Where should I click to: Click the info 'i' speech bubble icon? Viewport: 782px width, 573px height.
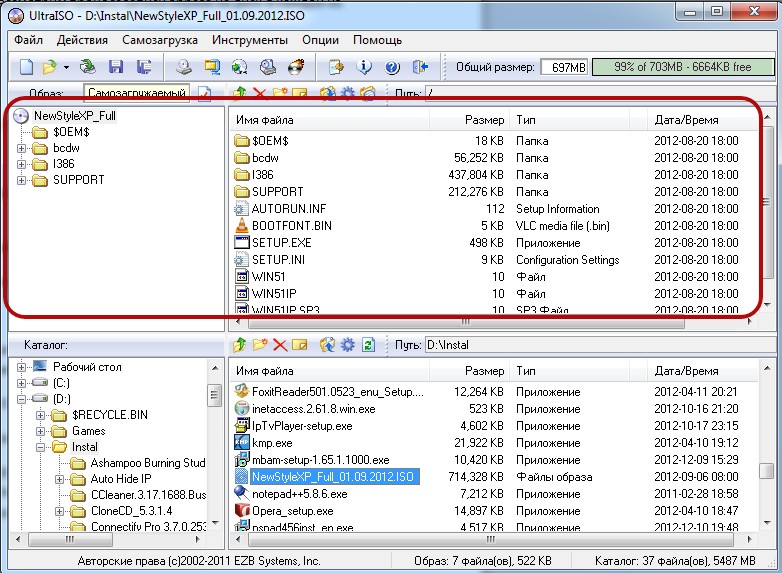tap(364, 67)
